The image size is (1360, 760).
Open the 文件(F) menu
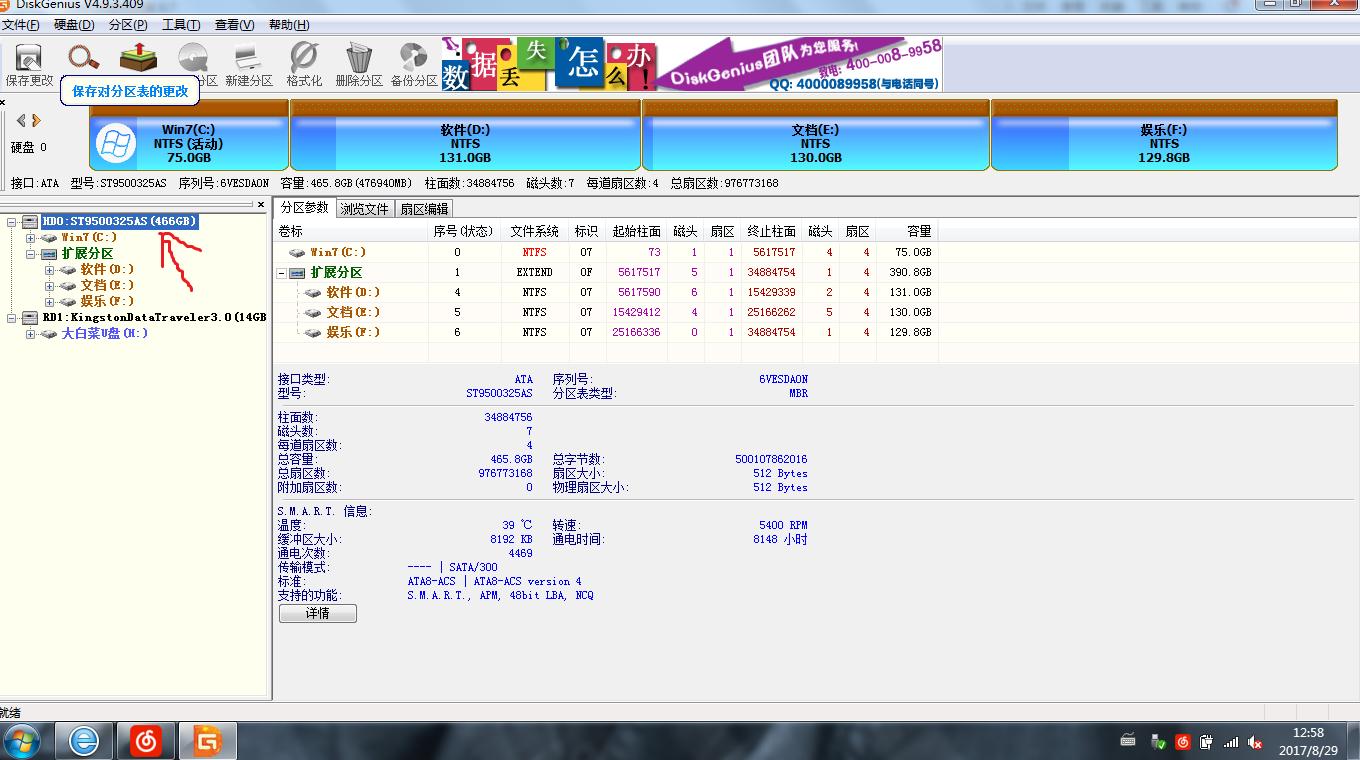click(21, 25)
